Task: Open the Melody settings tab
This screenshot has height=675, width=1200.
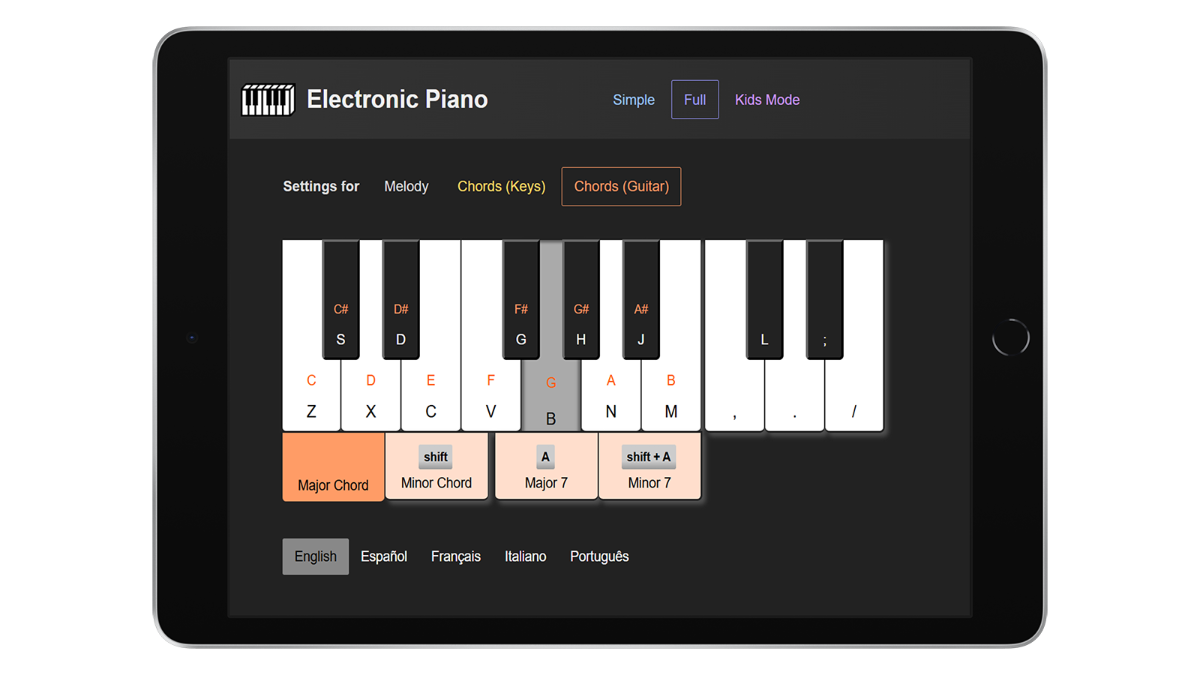Action: tap(406, 186)
